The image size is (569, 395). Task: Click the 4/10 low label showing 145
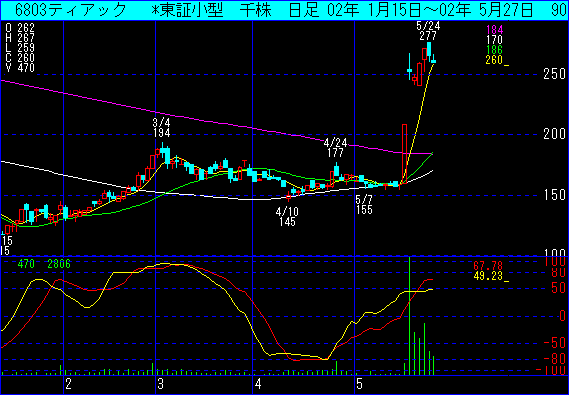287,217
